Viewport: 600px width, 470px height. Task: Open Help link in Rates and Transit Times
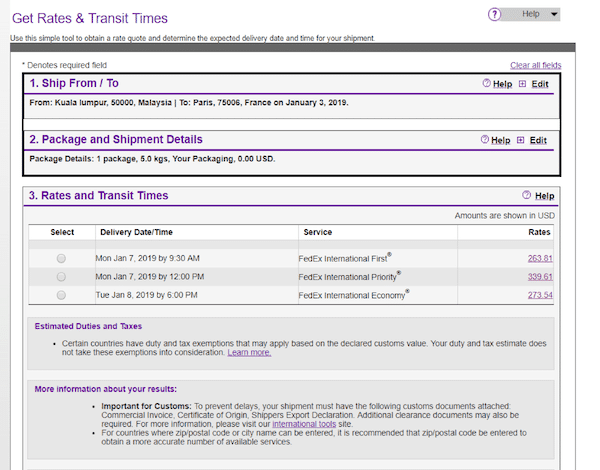coord(545,196)
